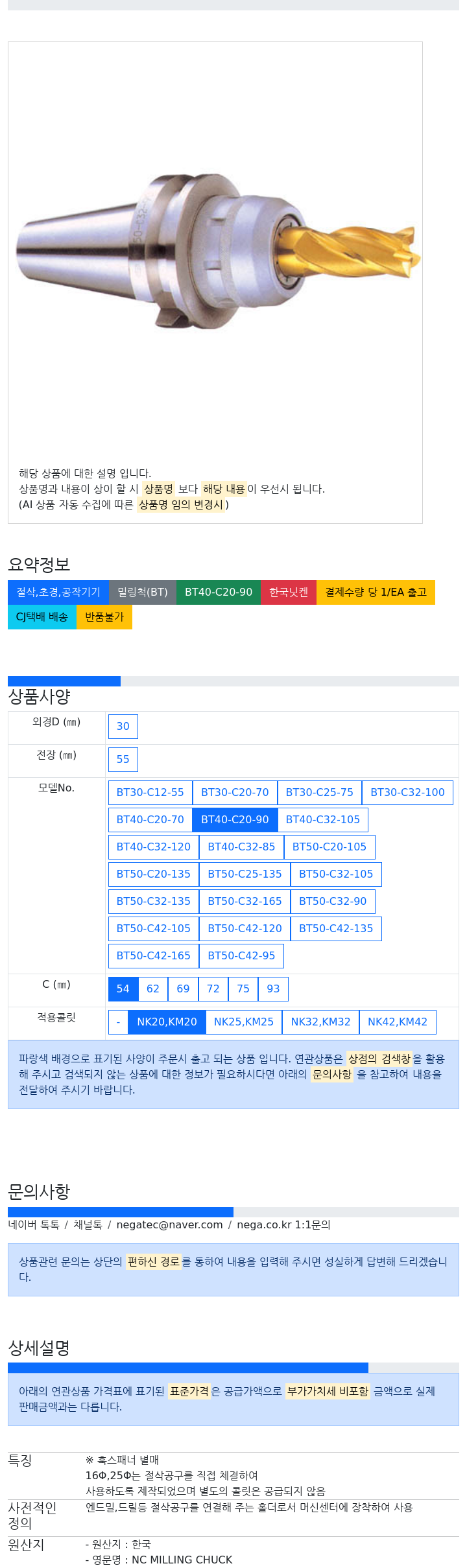Click the CJ택배 배송 tag
467x1568 pixels.
click(42, 617)
